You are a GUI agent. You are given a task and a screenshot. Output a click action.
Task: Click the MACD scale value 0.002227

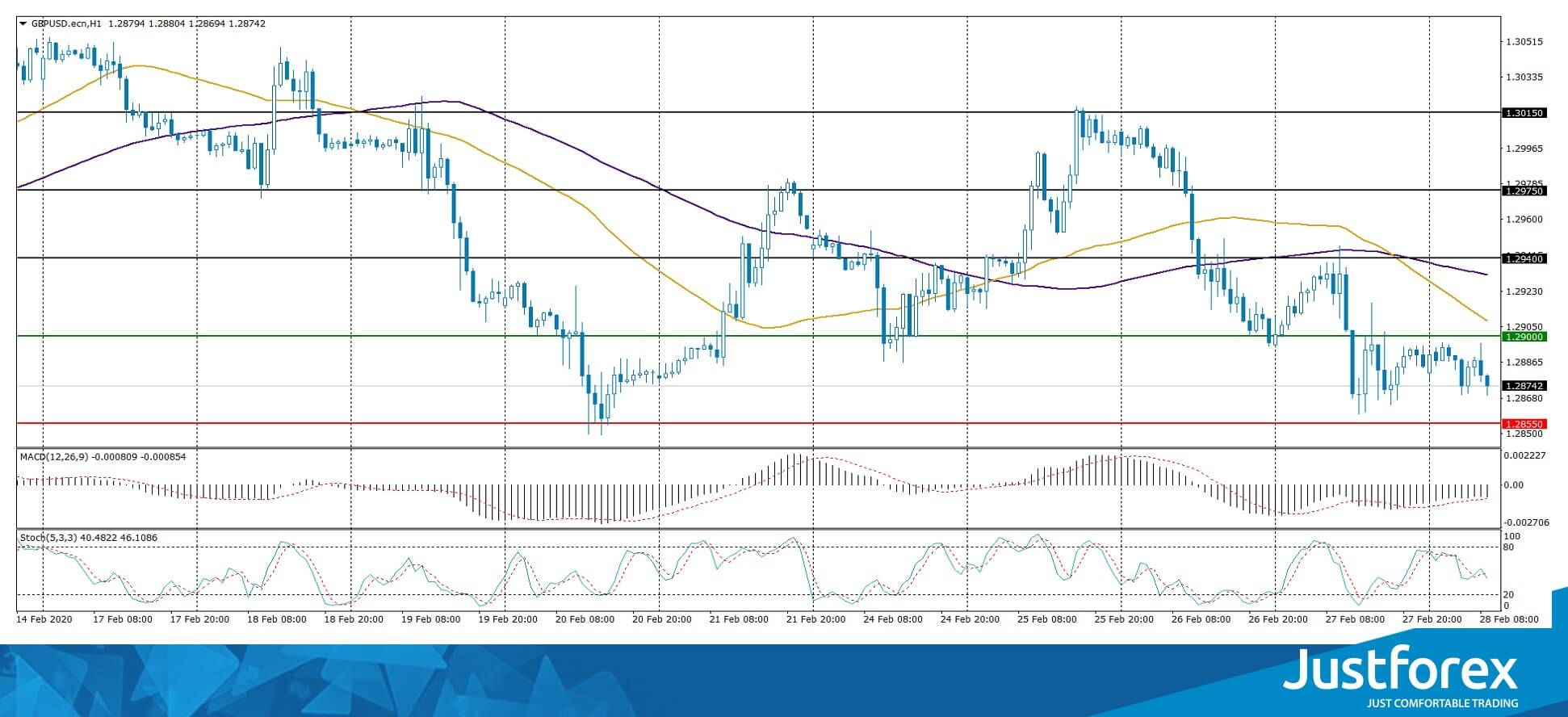coord(1525,455)
